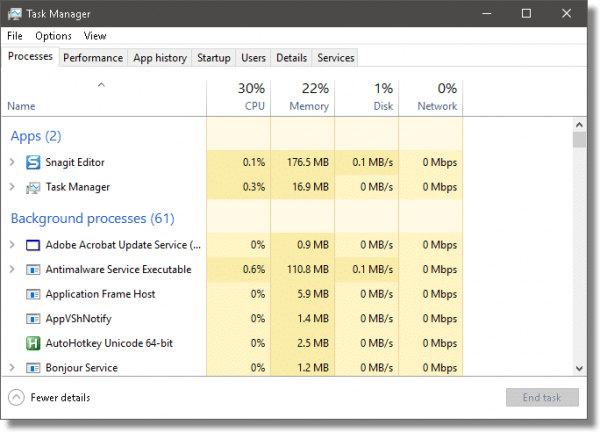The height and width of the screenshot is (432, 600).
Task: Sort by the Name column header
Action: [103, 98]
